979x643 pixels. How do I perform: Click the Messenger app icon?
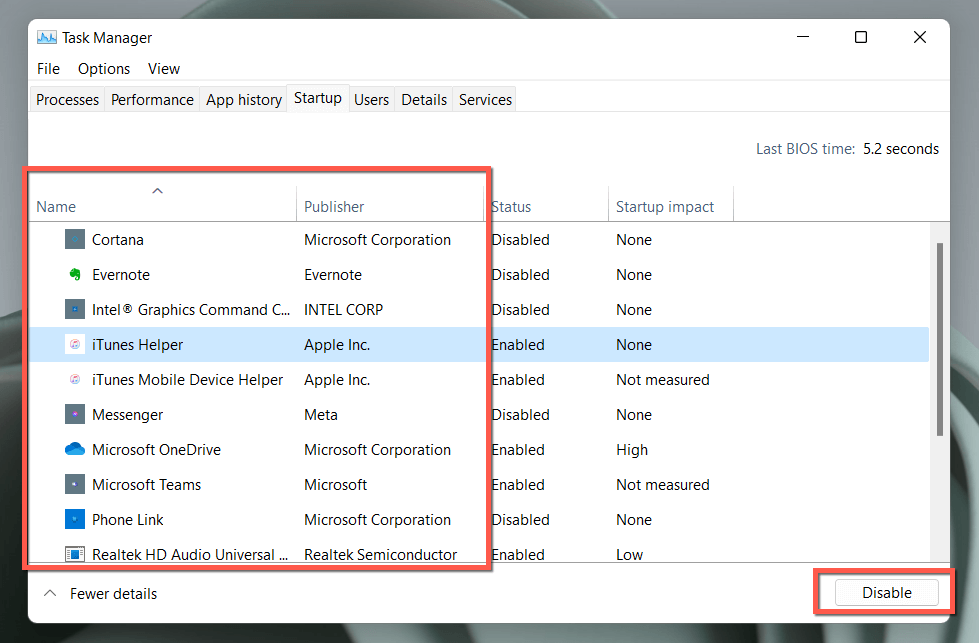coord(75,415)
